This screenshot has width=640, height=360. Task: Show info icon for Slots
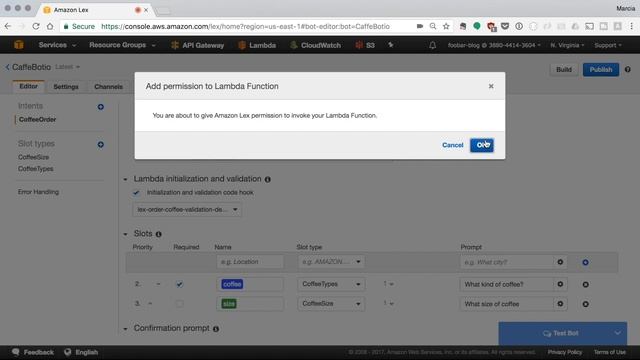click(x=158, y=234)
